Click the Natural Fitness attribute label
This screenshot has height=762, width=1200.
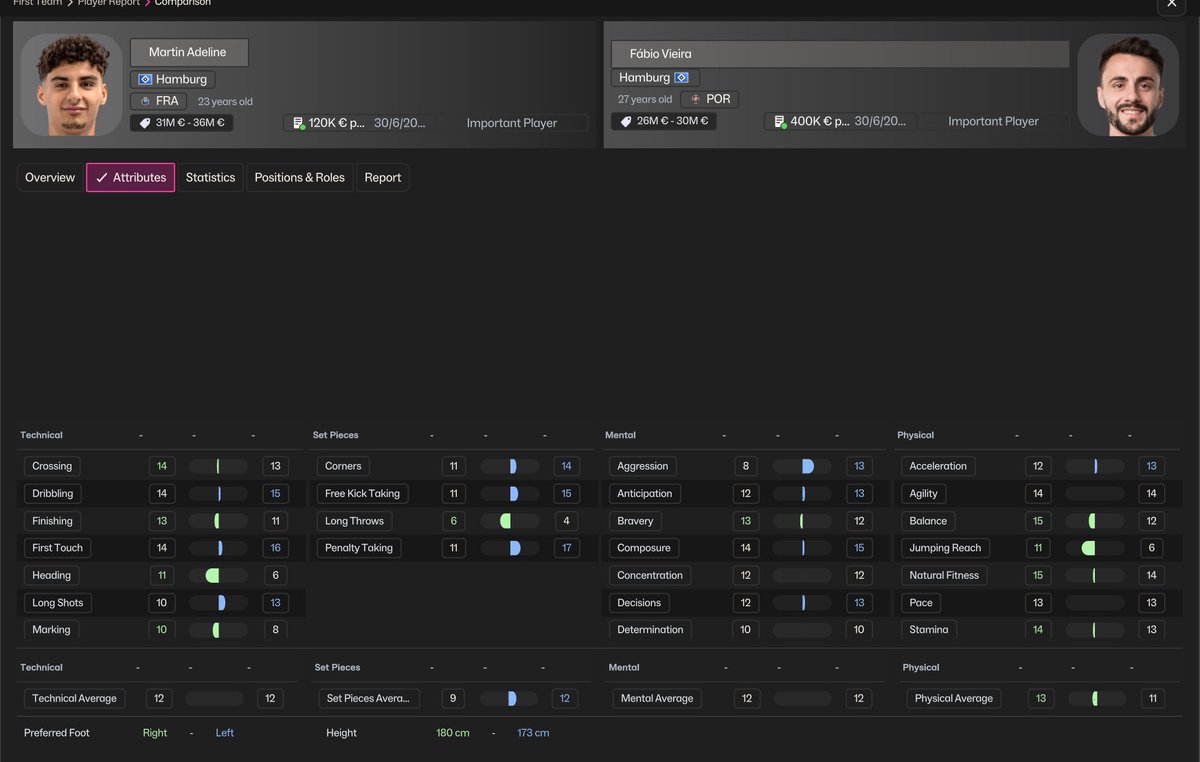(944, 575)
